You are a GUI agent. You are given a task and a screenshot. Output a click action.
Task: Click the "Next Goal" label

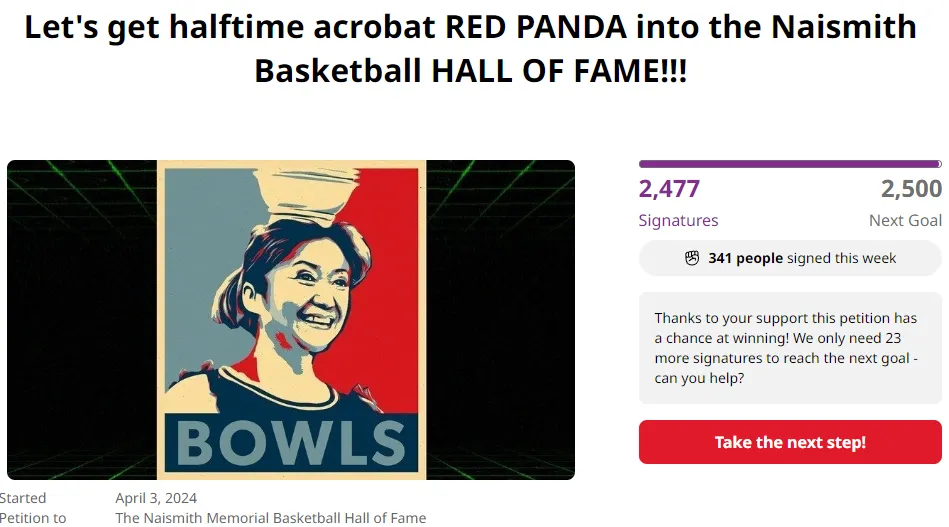point(905,220)
